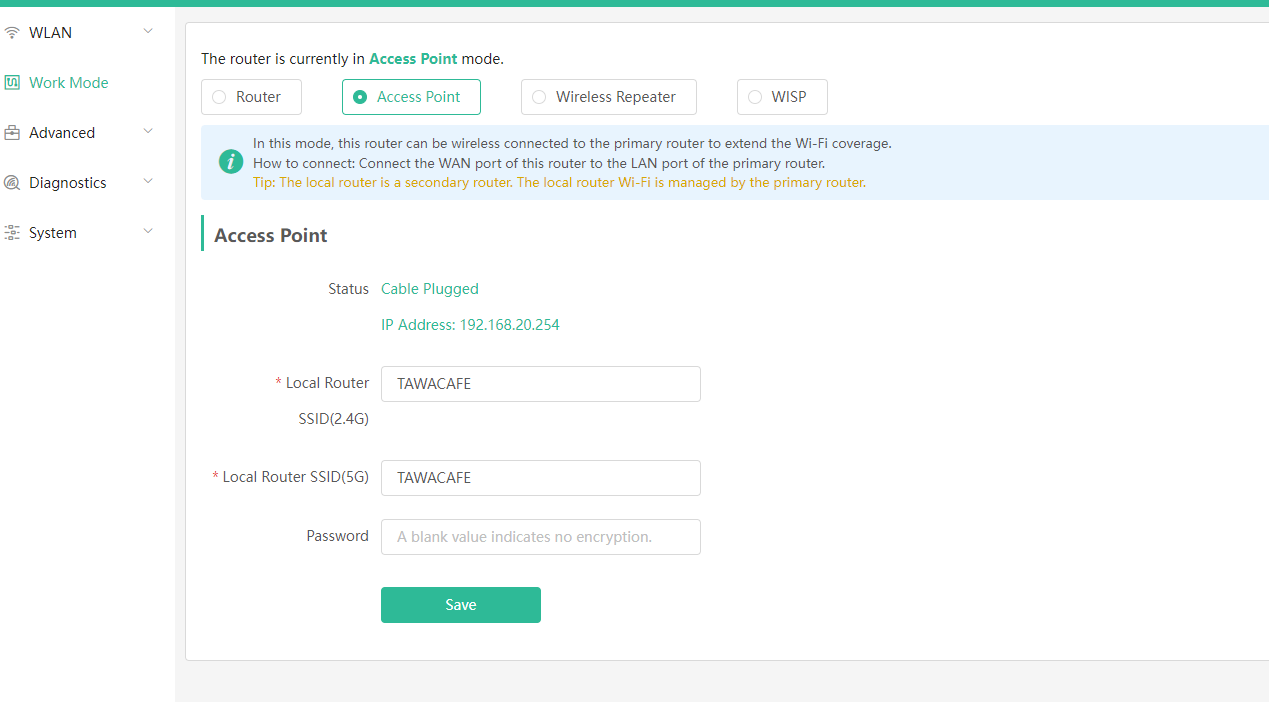Click the Diagnostics sidebar icon
This screenshot has height=702, width=1269.
12,183
